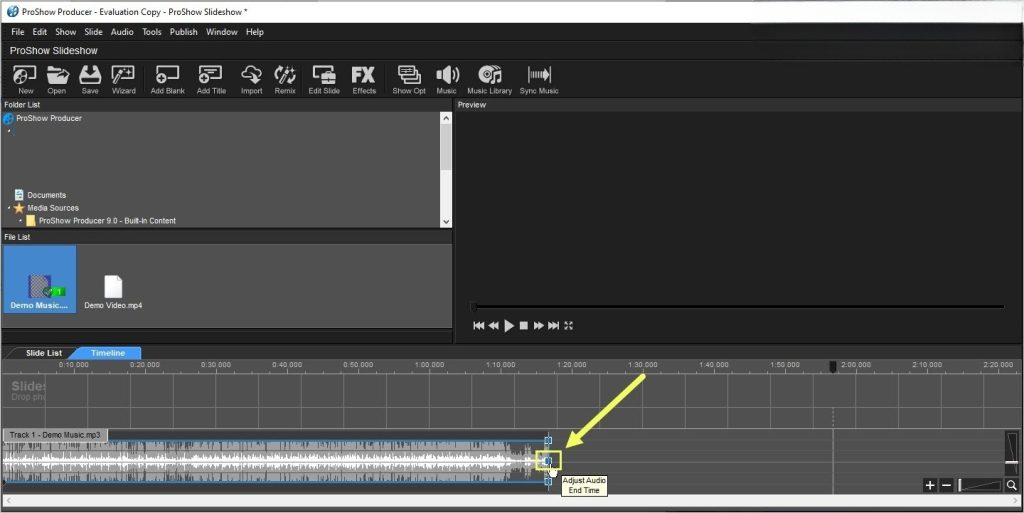This screenshot has height=513, width=1024.
Task: Select Demo Video.mp4 file
Action: point(113,291)
